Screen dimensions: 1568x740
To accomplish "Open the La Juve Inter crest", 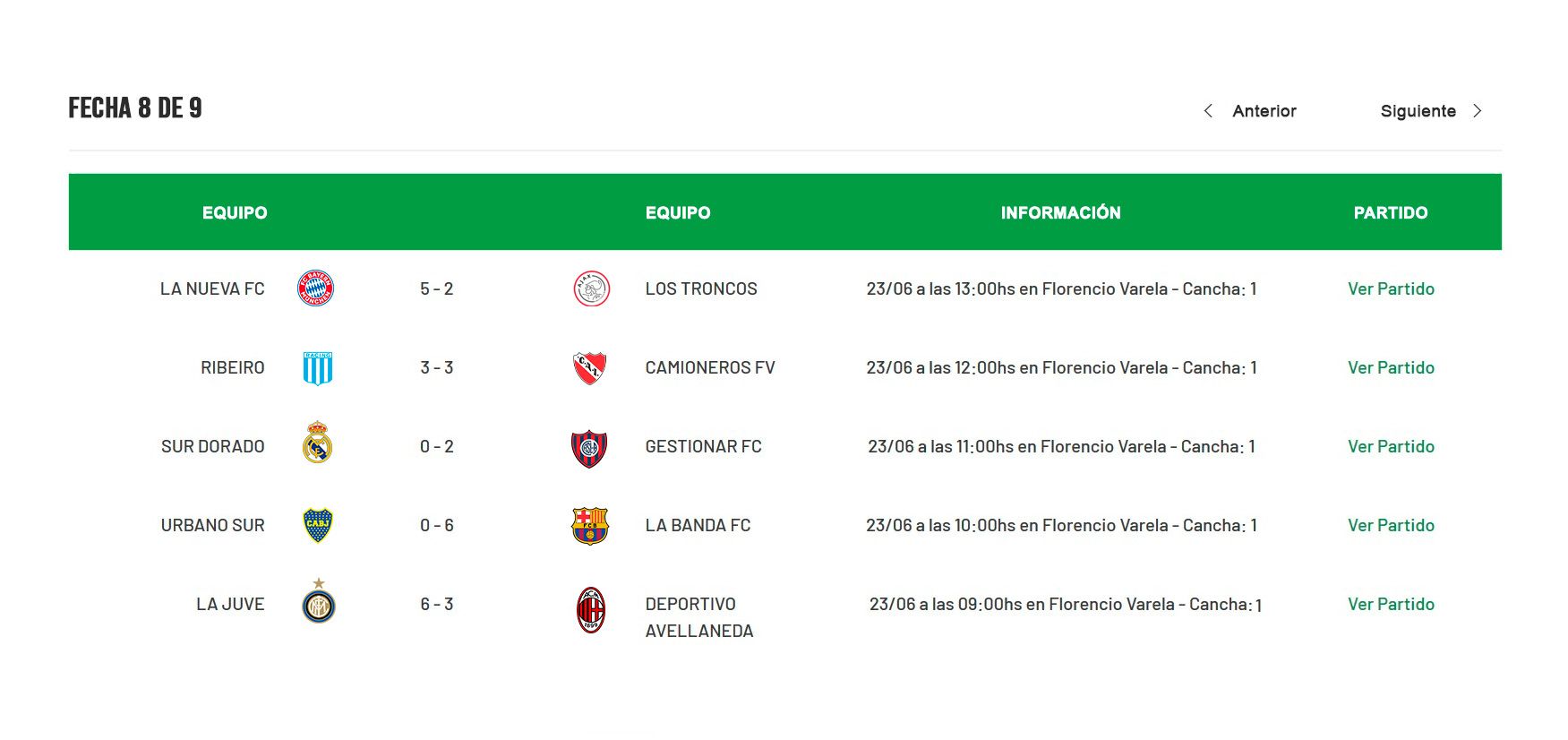I will coord(318,601).
